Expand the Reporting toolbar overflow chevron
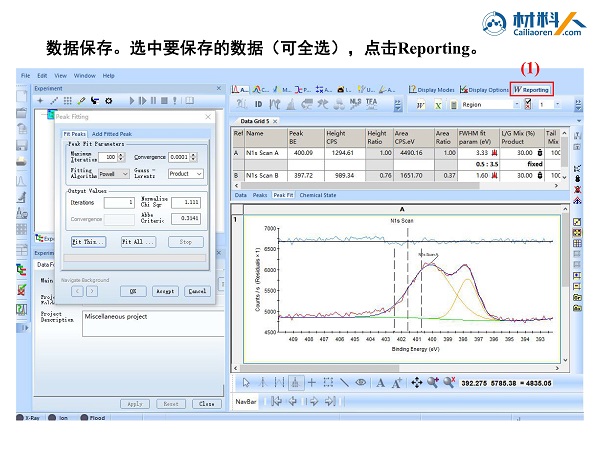 pos(578,105)
